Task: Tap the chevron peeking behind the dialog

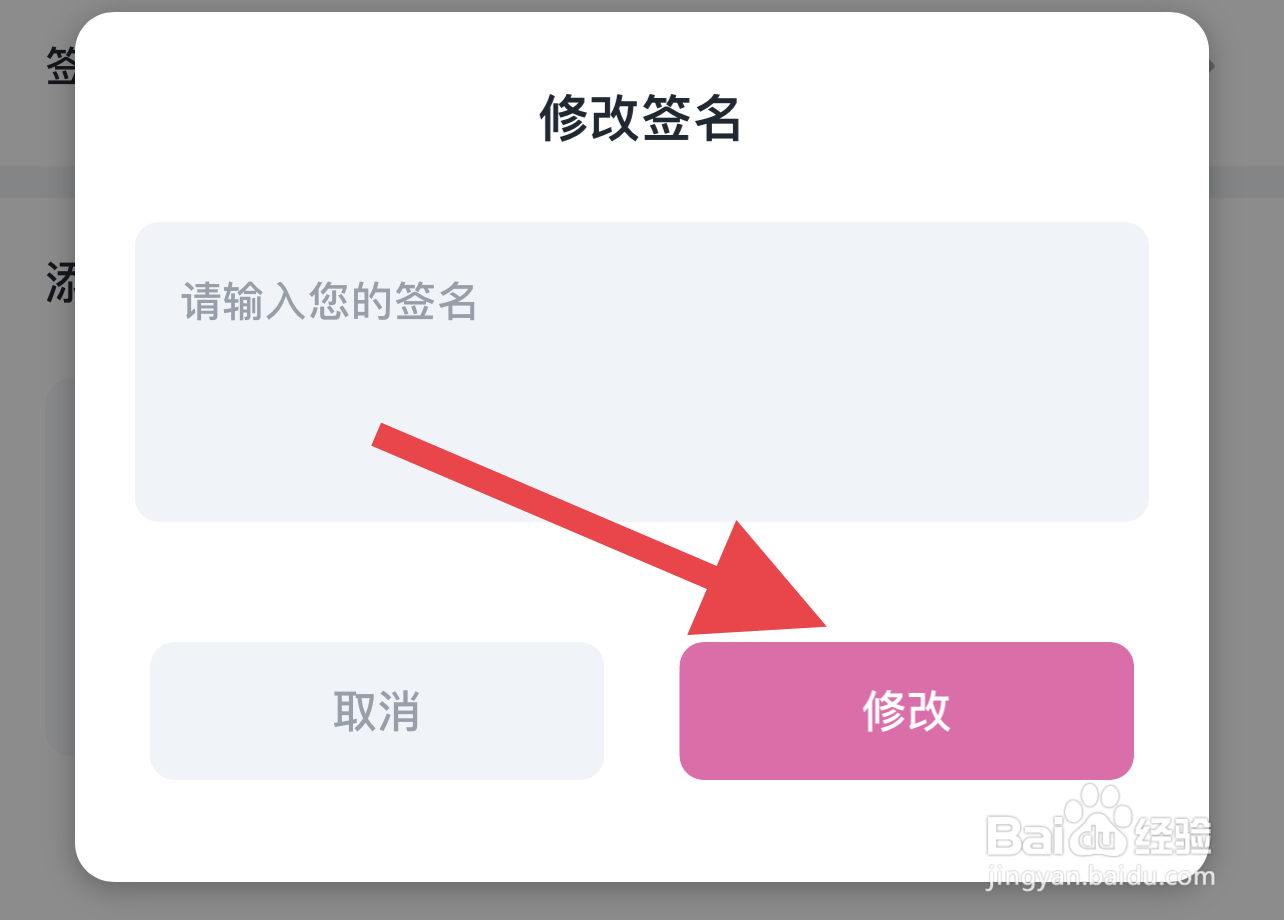Action: click(x=1212, y=66)
